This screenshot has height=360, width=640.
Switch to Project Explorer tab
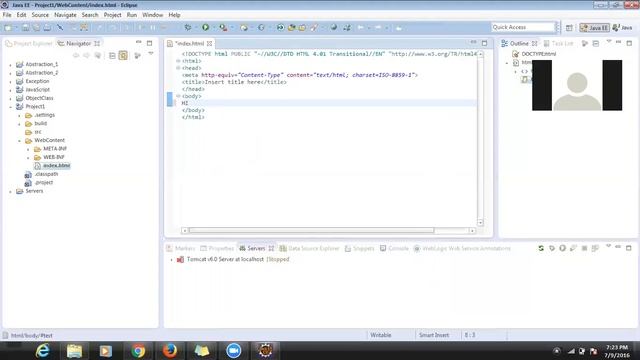[x=29, y=43]
